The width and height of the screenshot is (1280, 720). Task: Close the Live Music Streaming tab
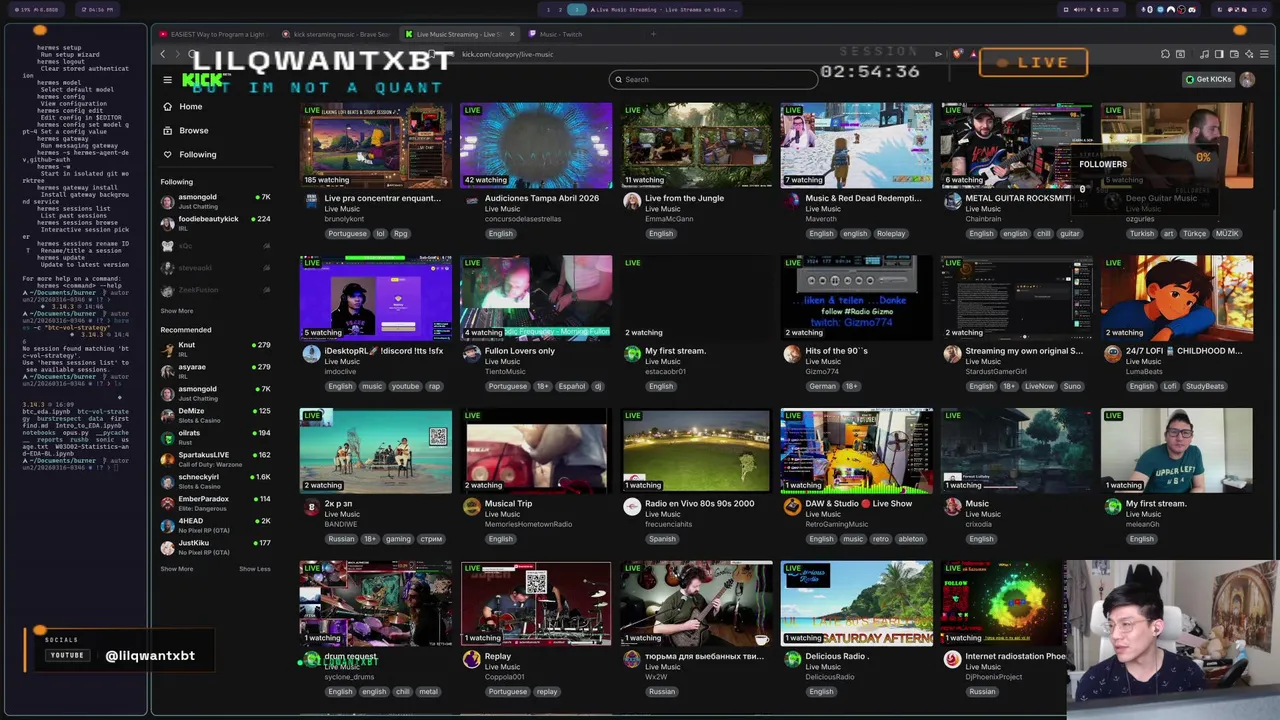pos(512,34)
